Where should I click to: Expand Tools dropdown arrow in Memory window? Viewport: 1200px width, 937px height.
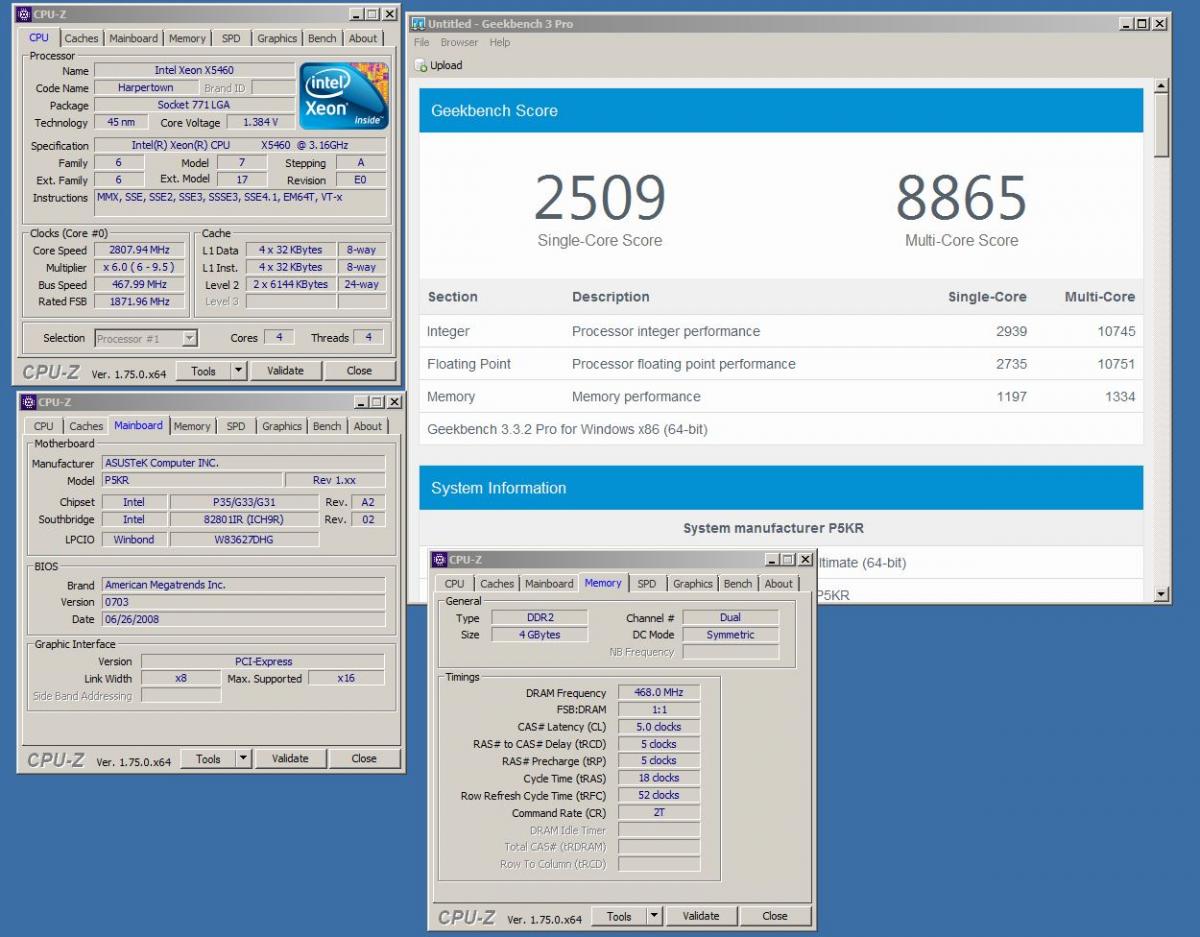coord(654,916)
